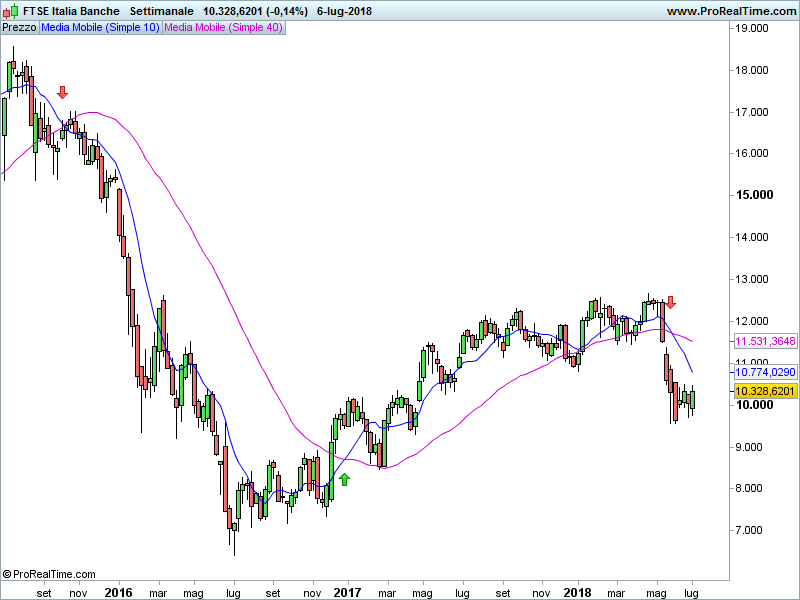800x600 pixels.
Task: Click the 17.000 price axis value
Action: [752, 112]
